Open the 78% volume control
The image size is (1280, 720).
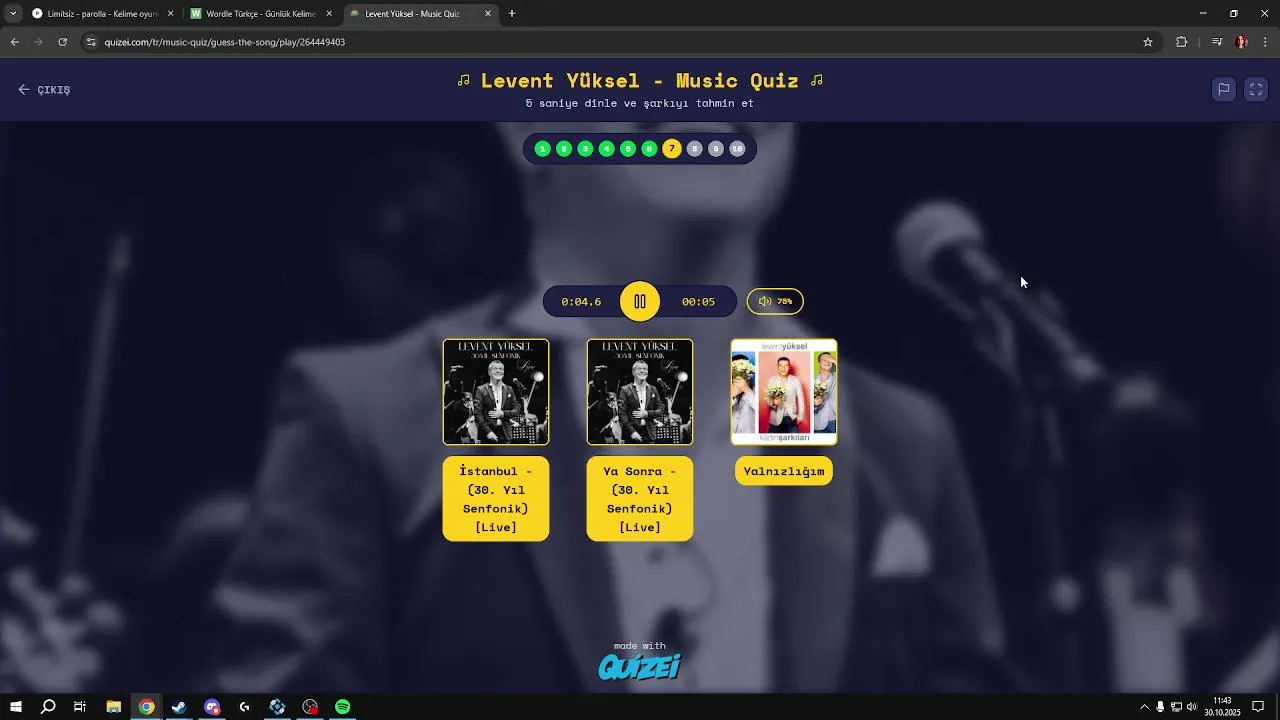coord(775,301)
